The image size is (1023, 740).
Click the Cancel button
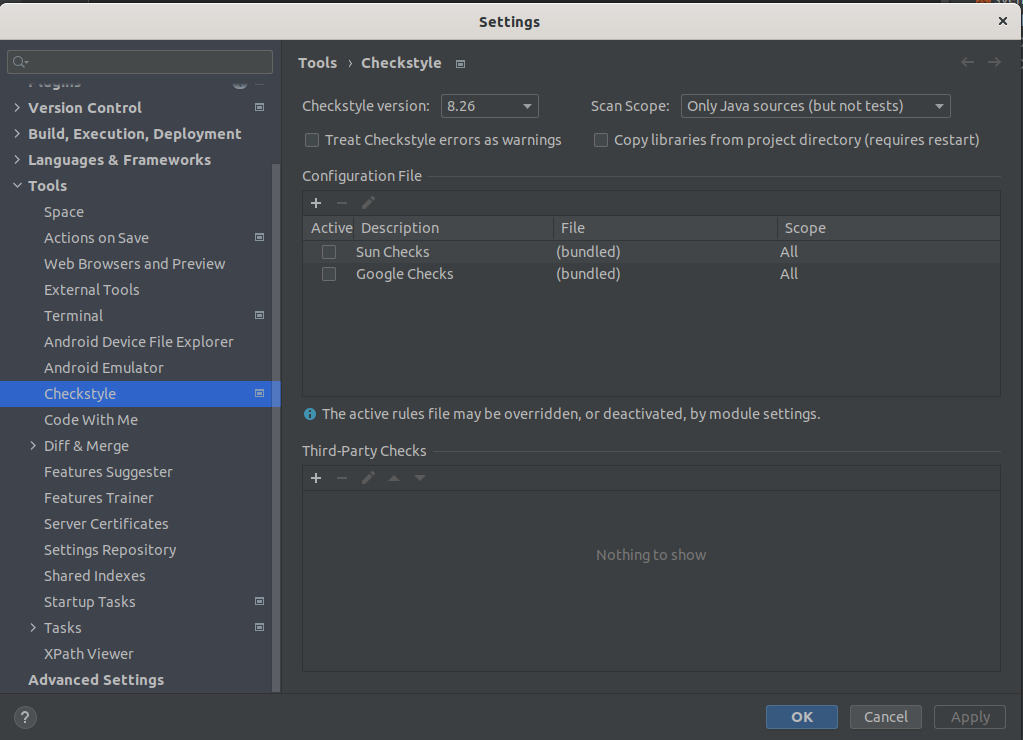[x=885, y=717]
